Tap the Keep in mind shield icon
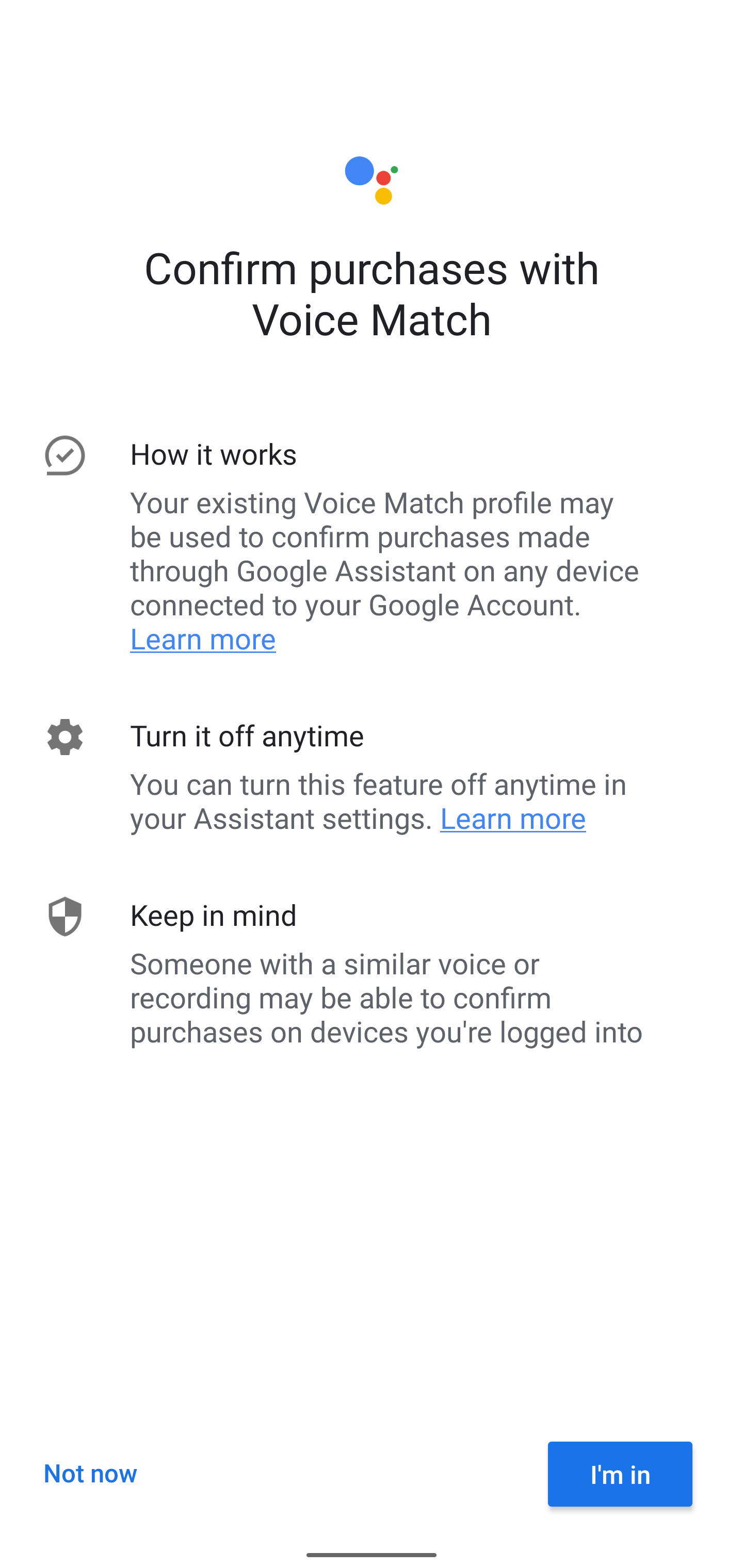743x1568 pixels. click(65, 916)
